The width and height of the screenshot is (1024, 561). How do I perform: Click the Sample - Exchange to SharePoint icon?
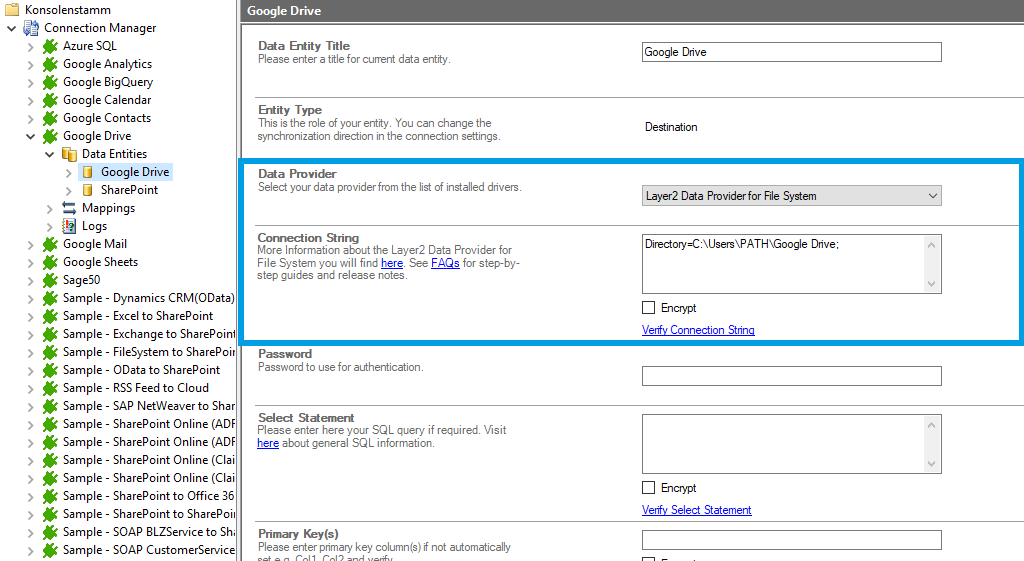coord(50,334)
